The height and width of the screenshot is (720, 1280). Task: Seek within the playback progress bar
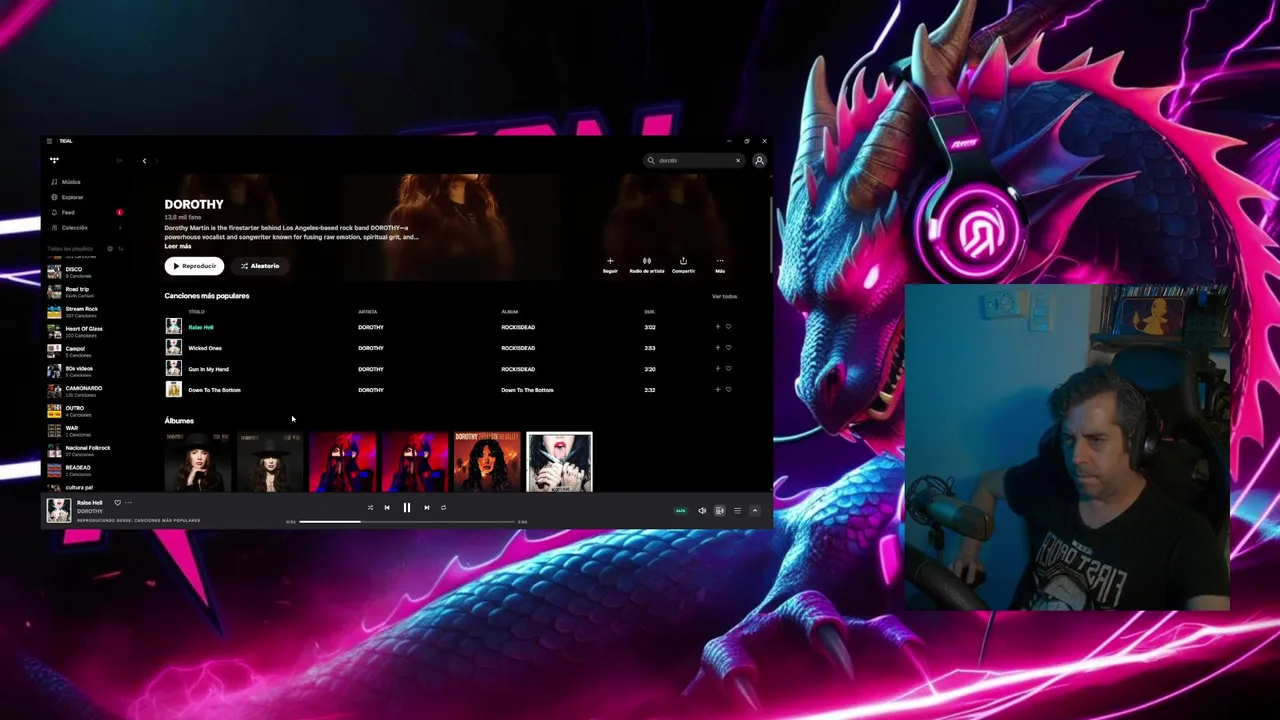click(407, 521)
